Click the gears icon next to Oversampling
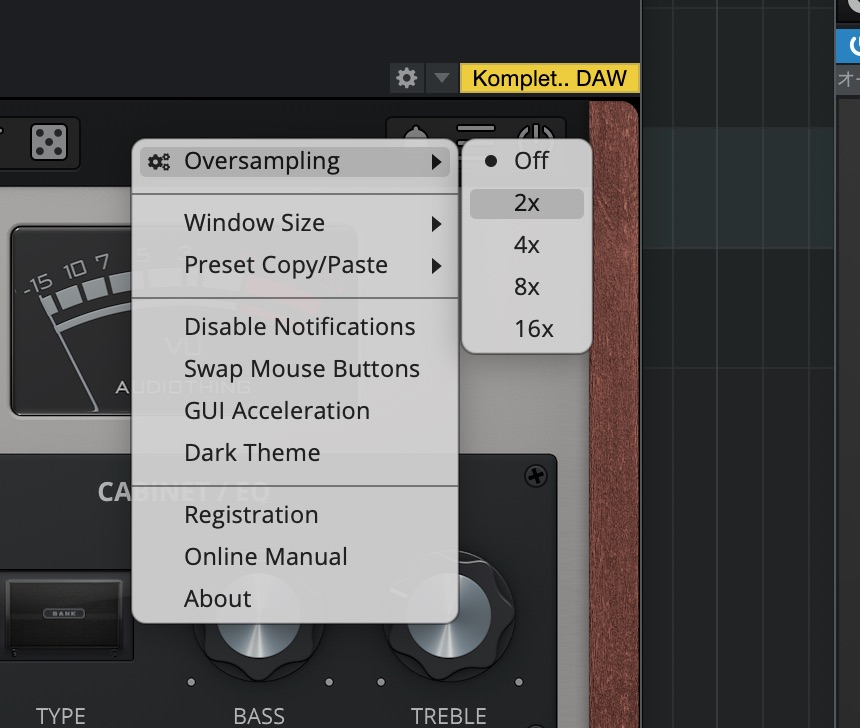This screenshot has width=860, height=728. [x=158, y=161]
